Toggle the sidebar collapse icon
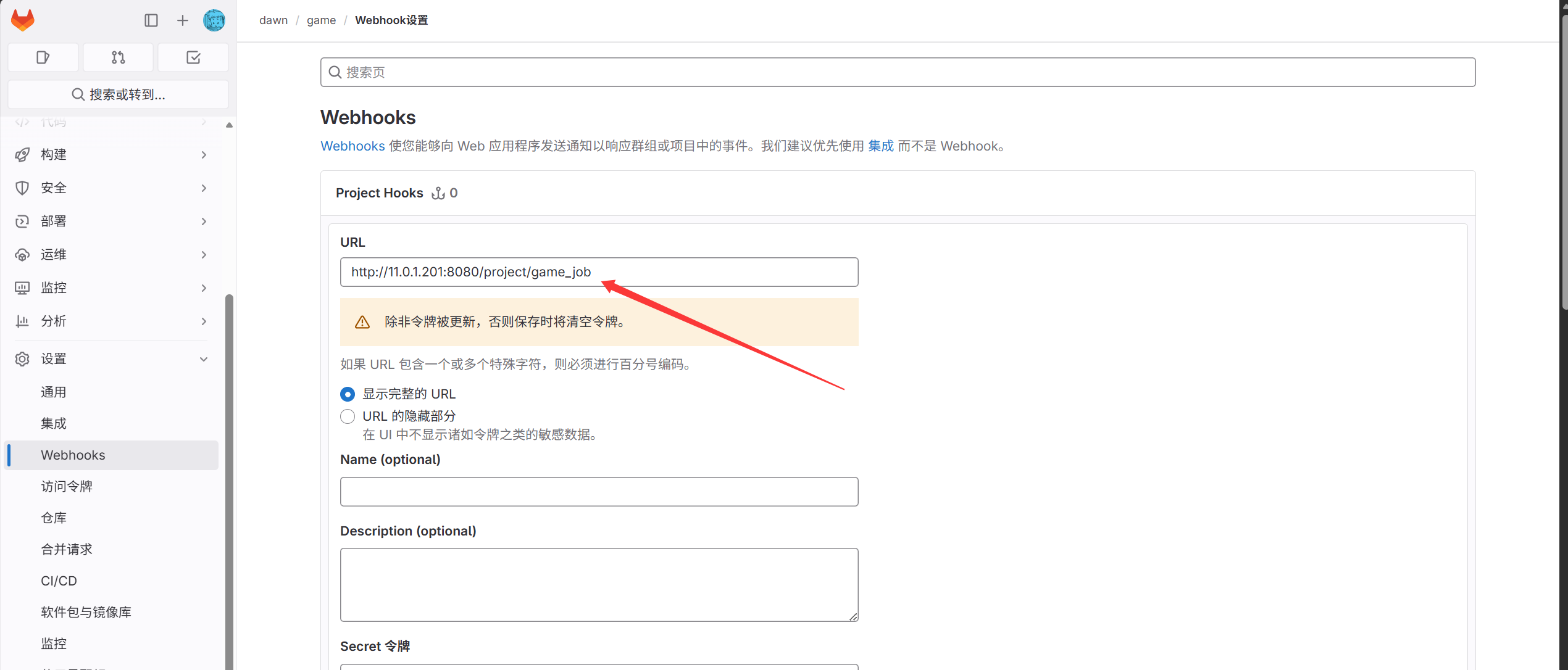The image size is (1568, 670). tap(151, 20)
